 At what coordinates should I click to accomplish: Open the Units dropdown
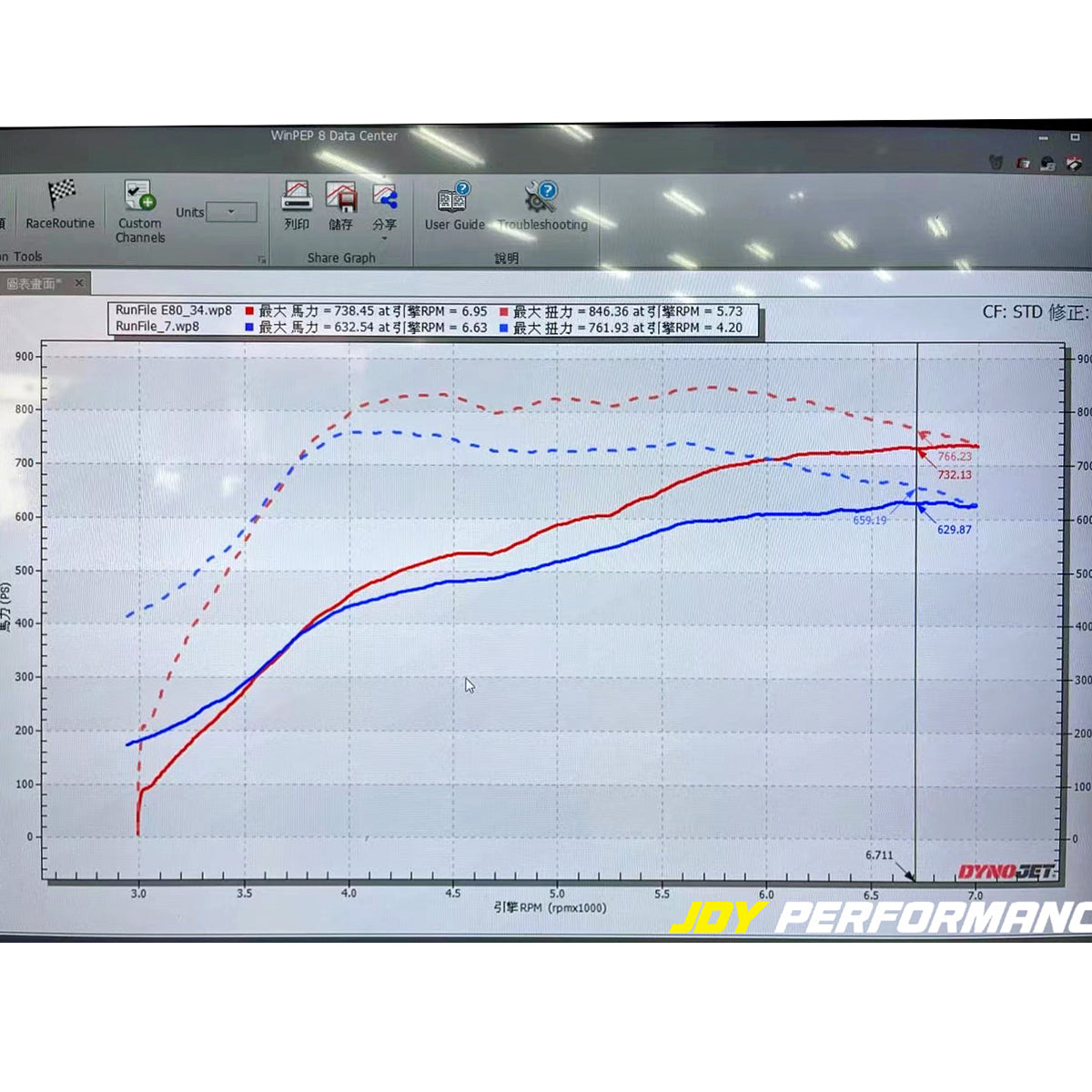click(x=230, y=211)
